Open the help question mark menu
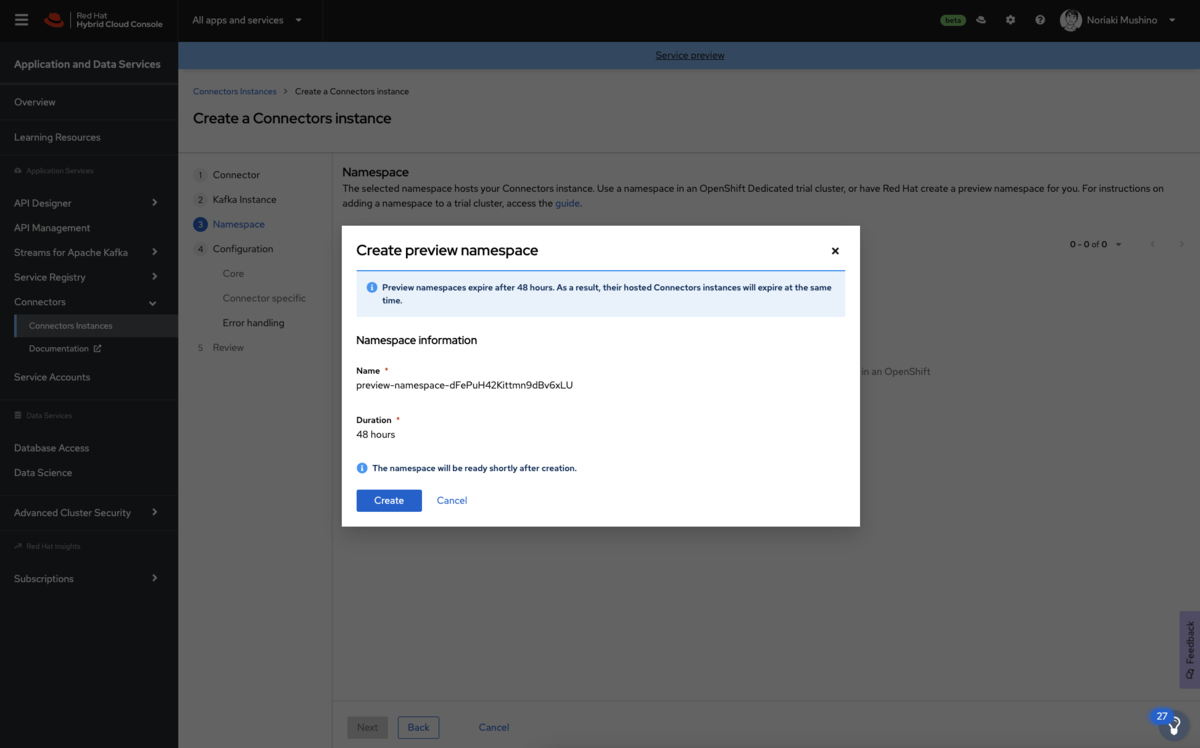This screenshot has height=748, width=1200. [x=1040, y=20]
